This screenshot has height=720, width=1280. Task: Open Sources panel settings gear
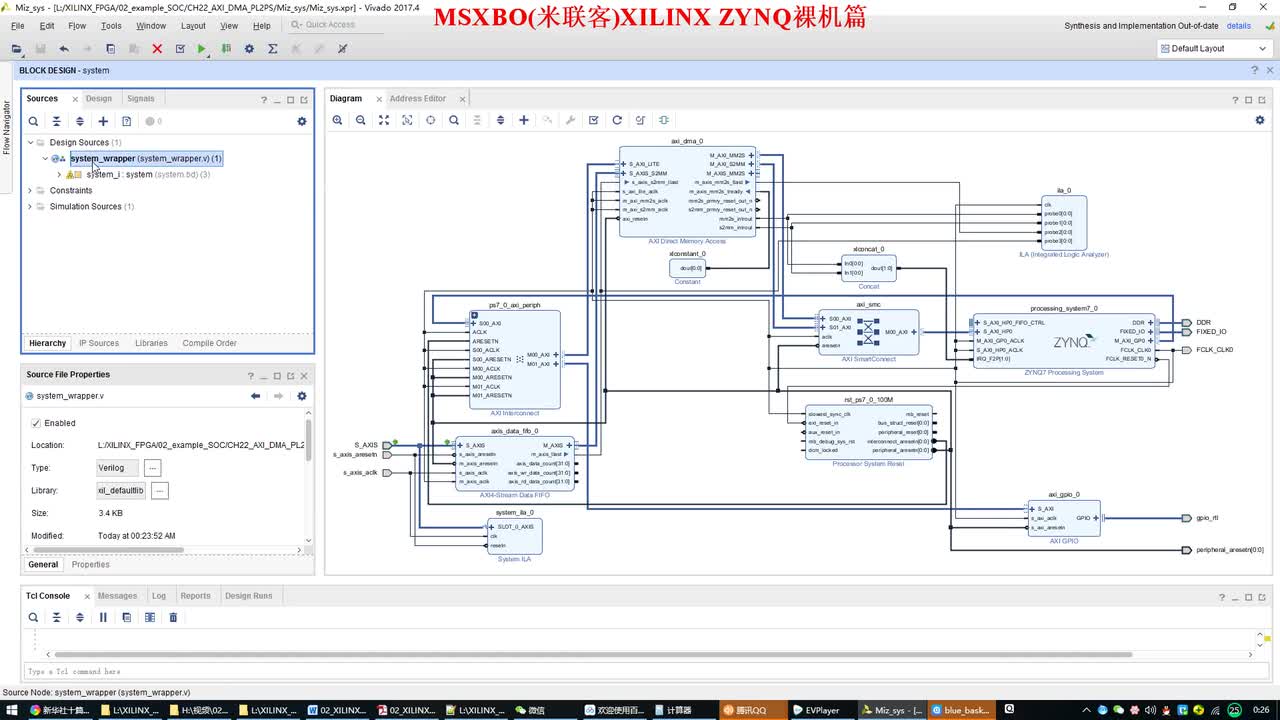click(x=302, y=121)
